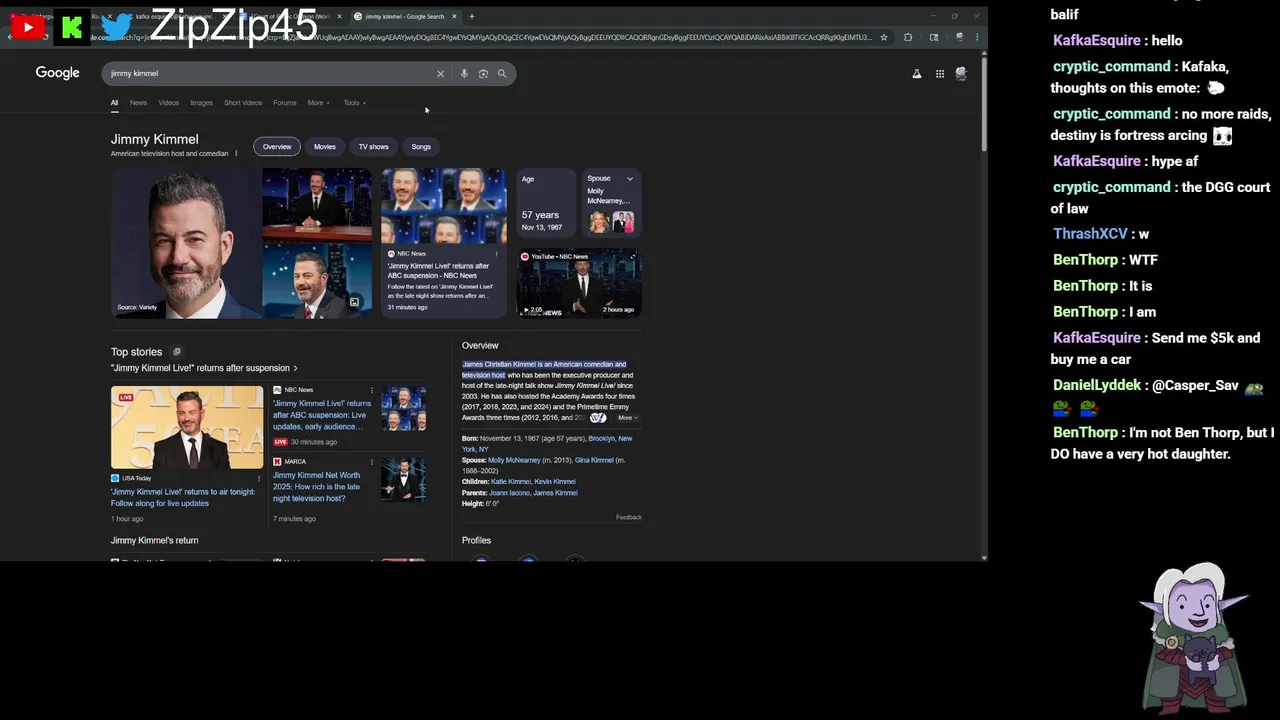
Task: Switch to the Videos tab
Action: click(x=168, y=103)
